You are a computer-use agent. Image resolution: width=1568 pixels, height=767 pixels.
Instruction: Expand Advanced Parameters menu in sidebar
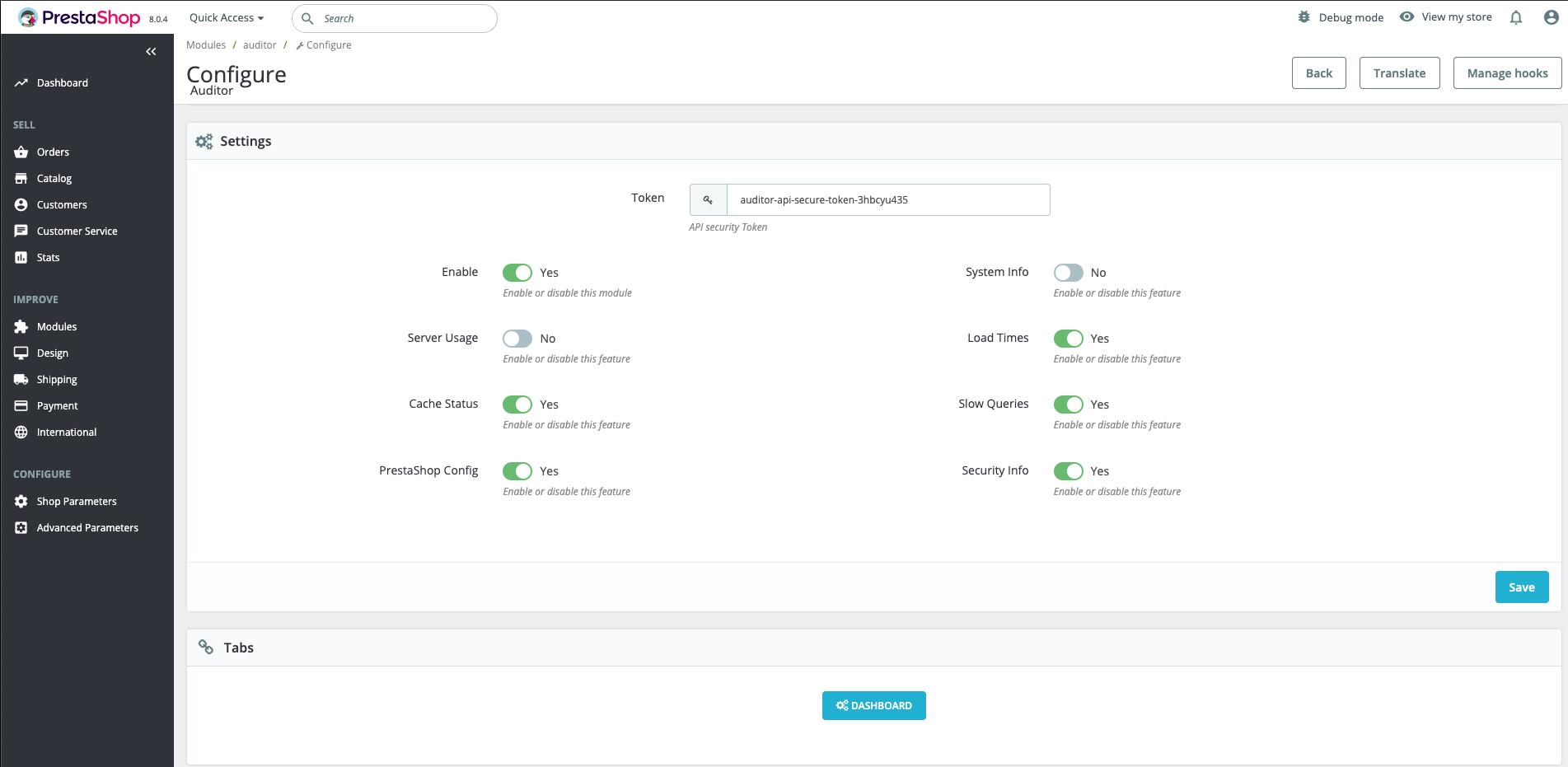[87, 528]
